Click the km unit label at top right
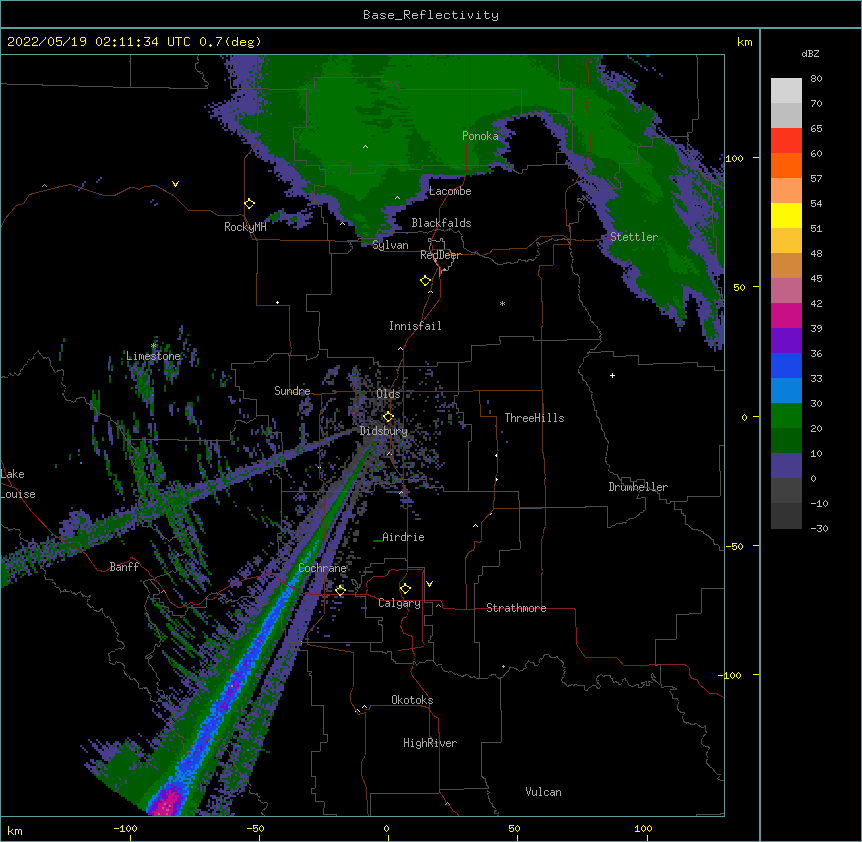The image size is (862, 842). [744, 42]
